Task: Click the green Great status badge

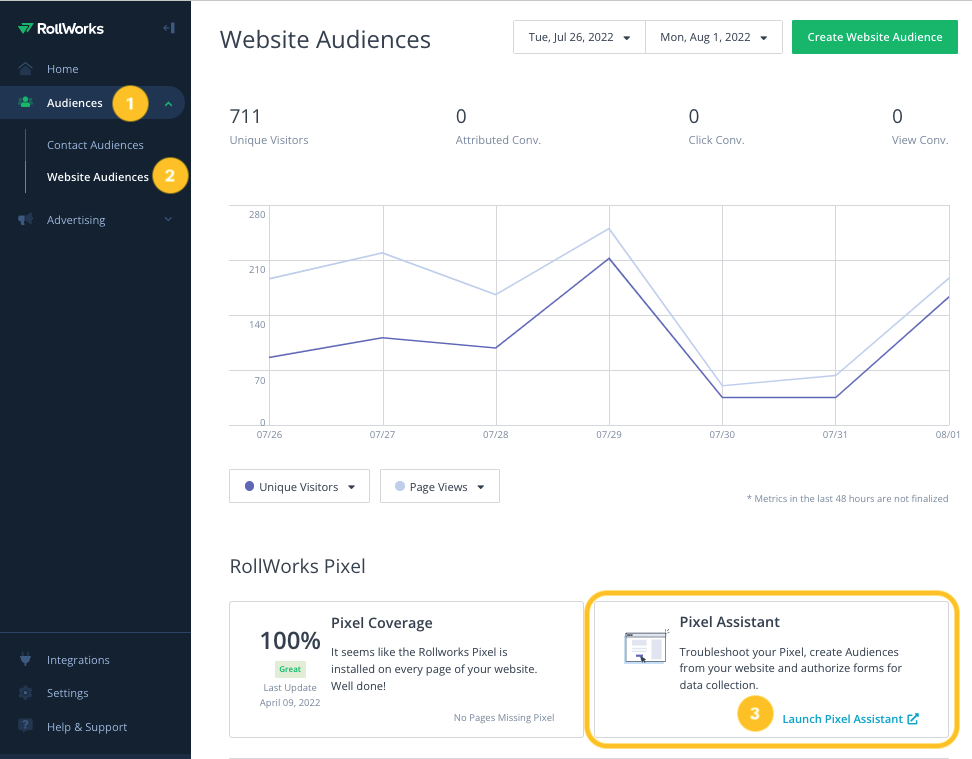Action: 290,669
